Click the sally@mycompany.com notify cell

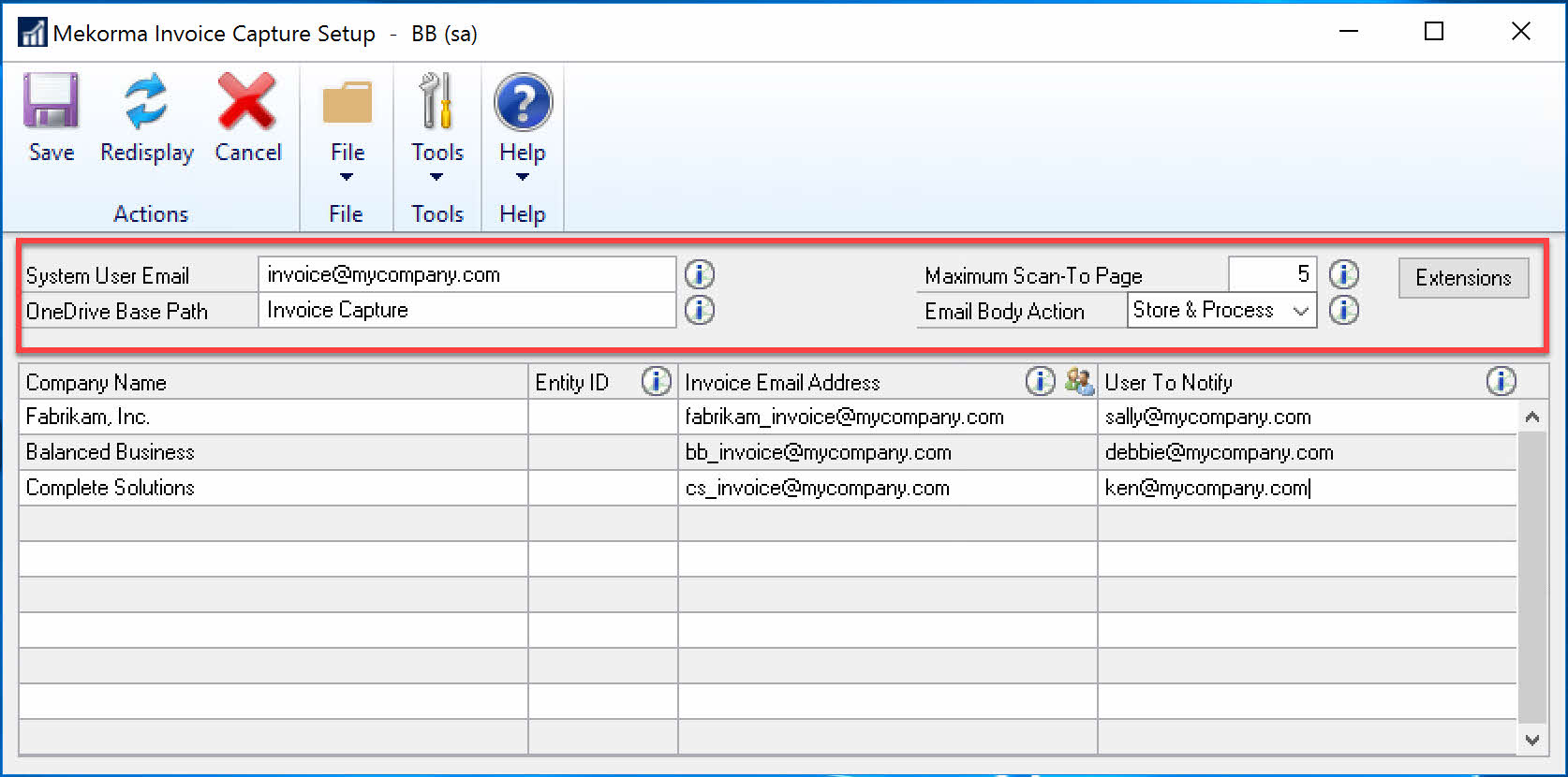[x=1307, y=417]
